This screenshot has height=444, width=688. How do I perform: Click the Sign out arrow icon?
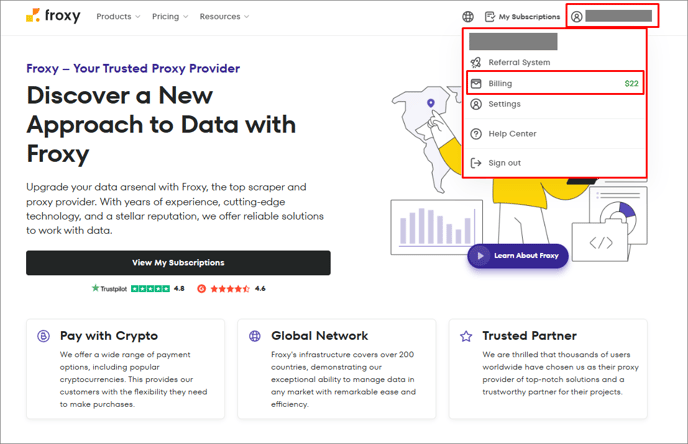[476, 163]
